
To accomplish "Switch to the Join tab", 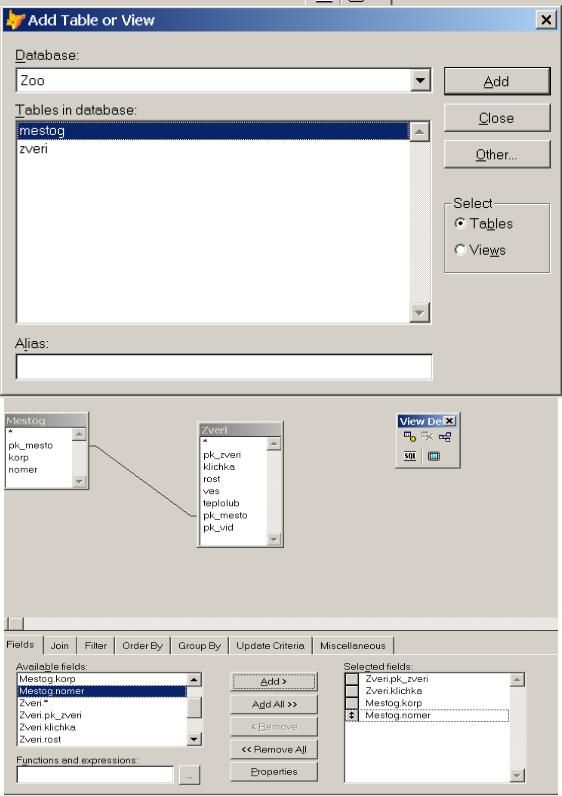I will [x=59, y=646].
